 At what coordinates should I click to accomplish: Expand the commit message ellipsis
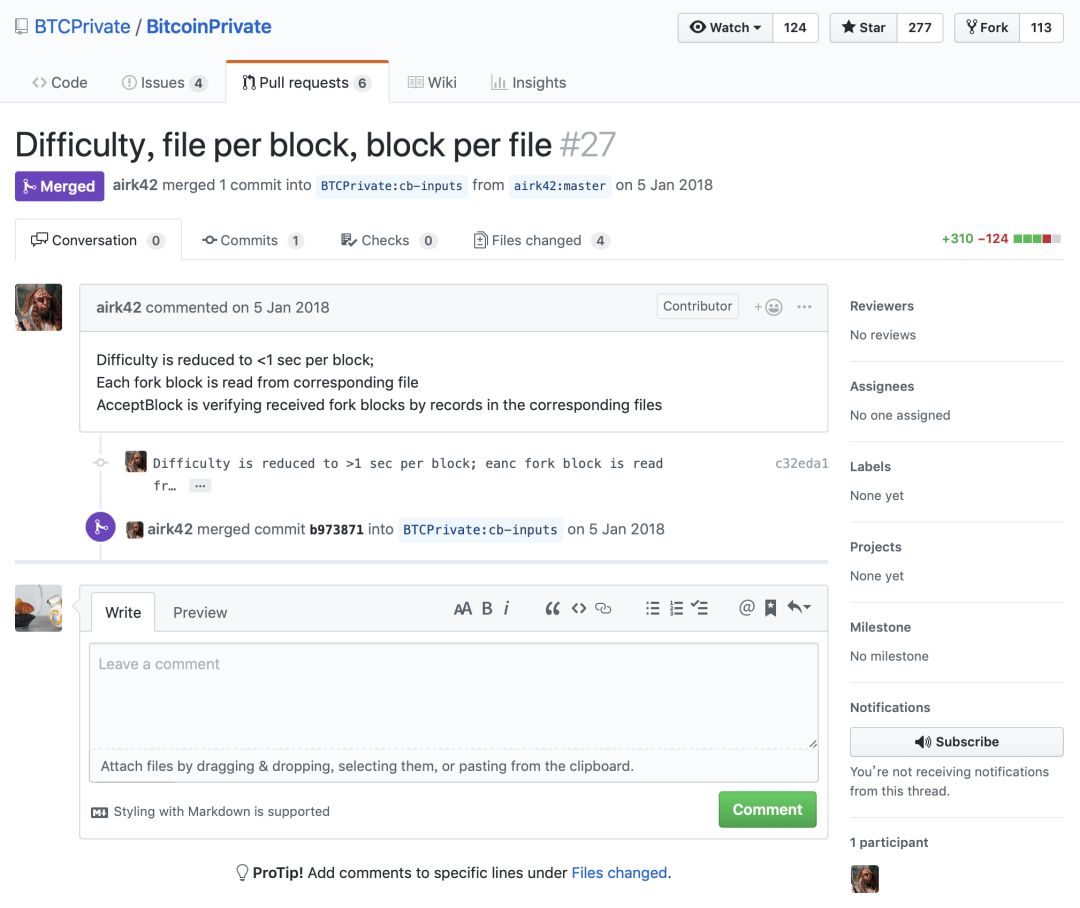(200, 486)
